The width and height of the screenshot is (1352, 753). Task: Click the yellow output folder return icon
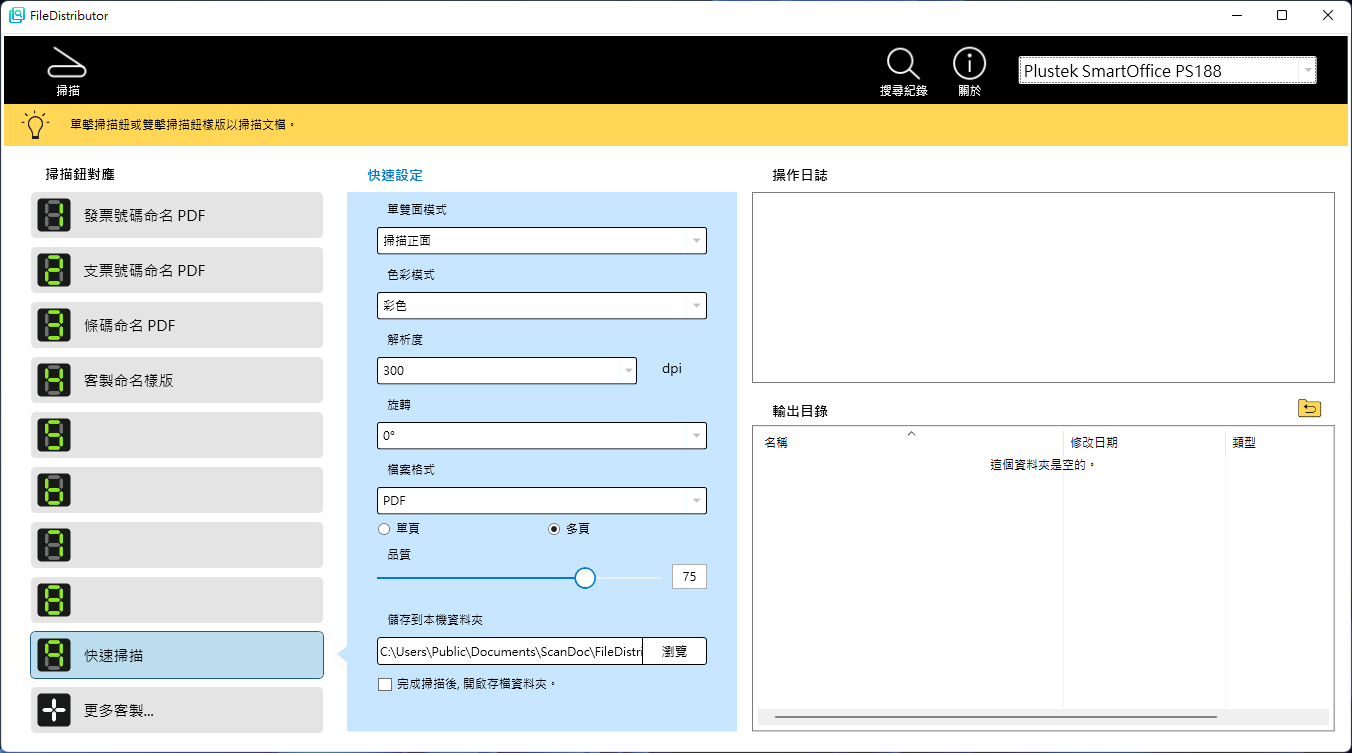1309,408
